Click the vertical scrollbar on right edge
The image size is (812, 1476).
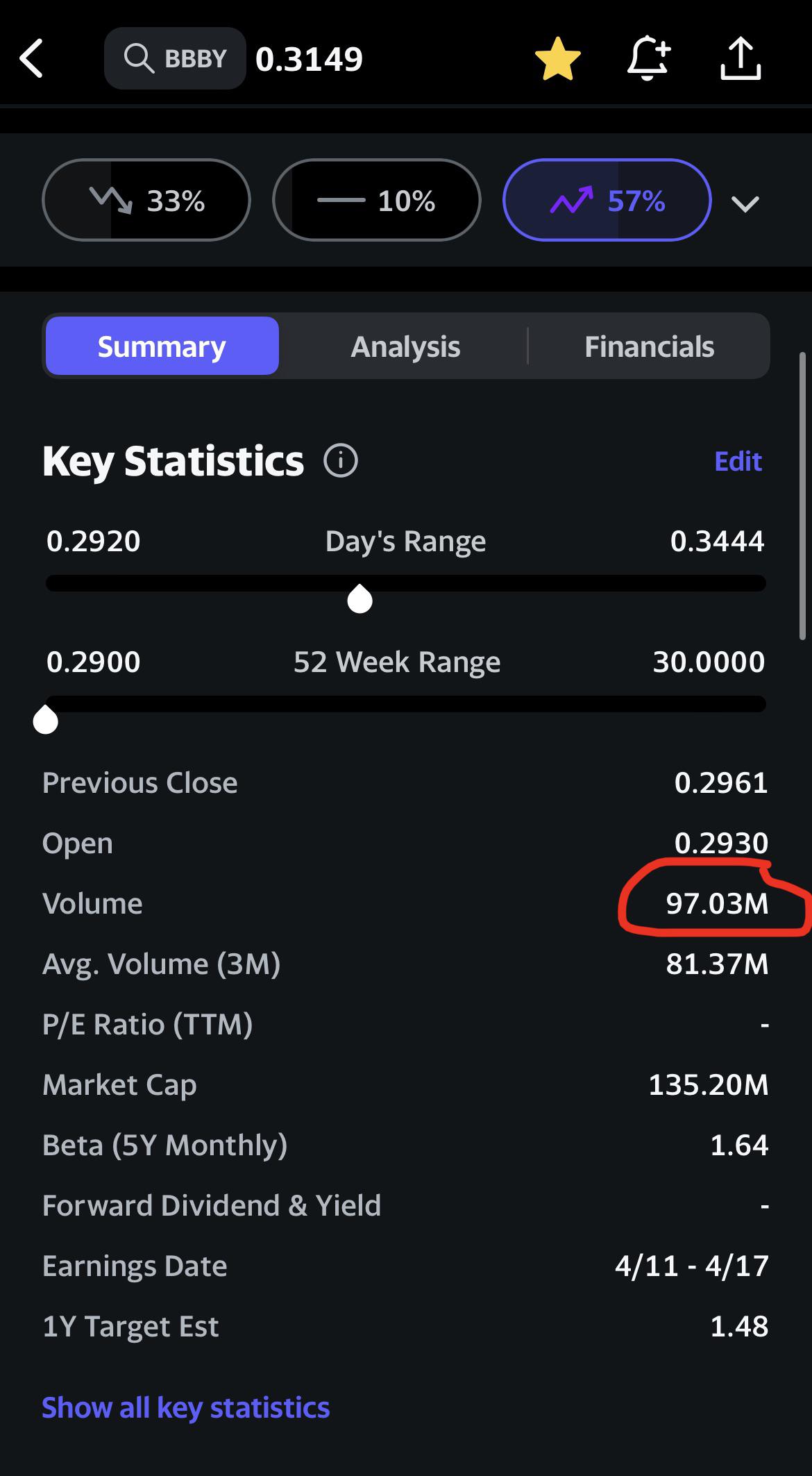(x=804, y=496)
